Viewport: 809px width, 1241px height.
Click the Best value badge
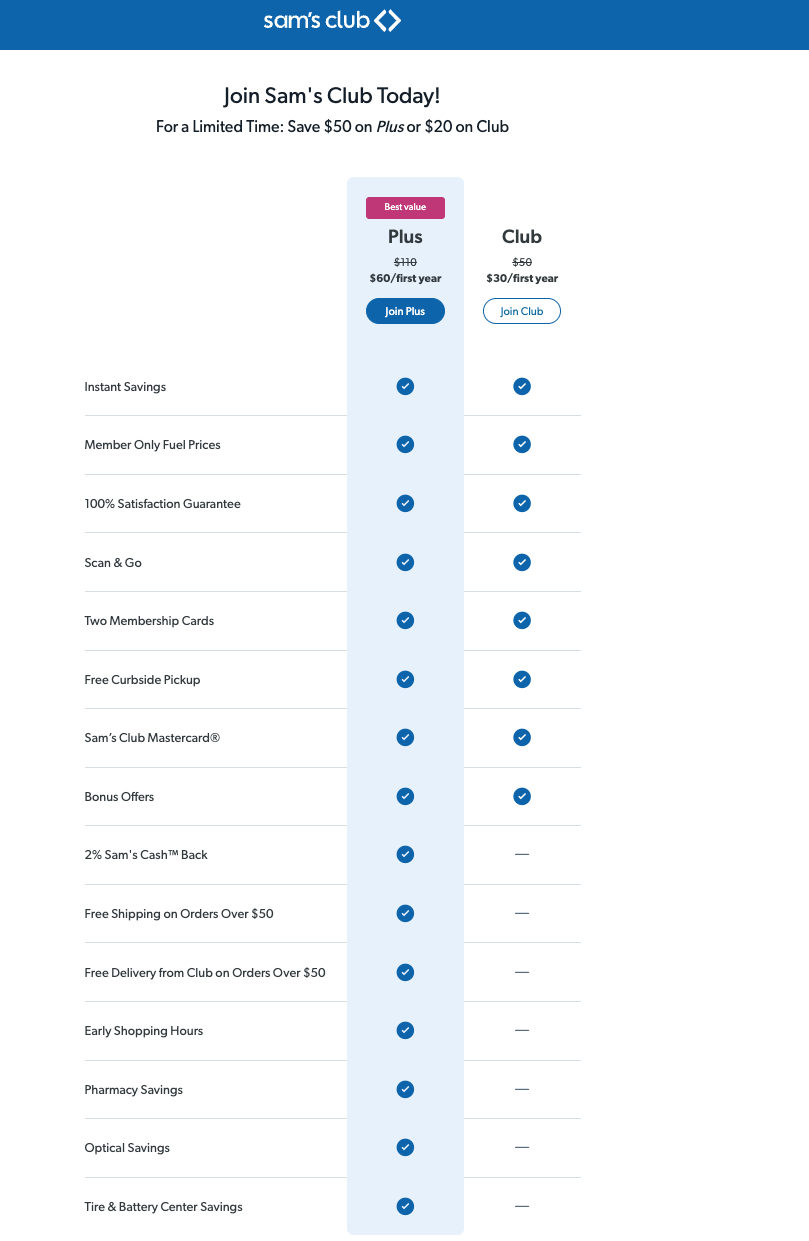point(405,207)
